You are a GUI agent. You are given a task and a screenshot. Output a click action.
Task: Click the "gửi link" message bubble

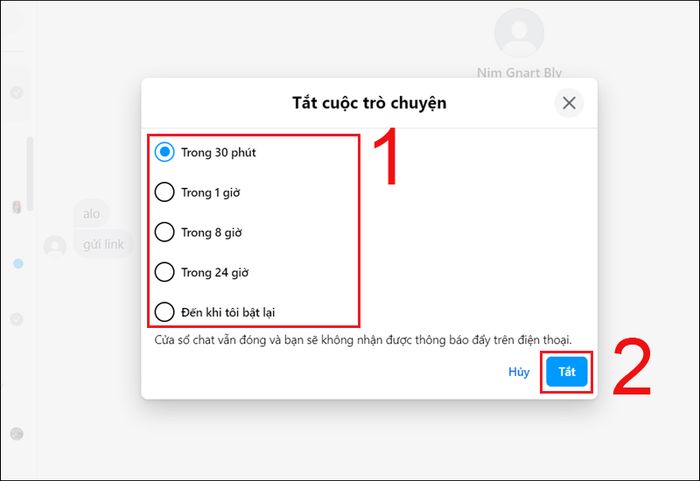click(x=104, y=244)
